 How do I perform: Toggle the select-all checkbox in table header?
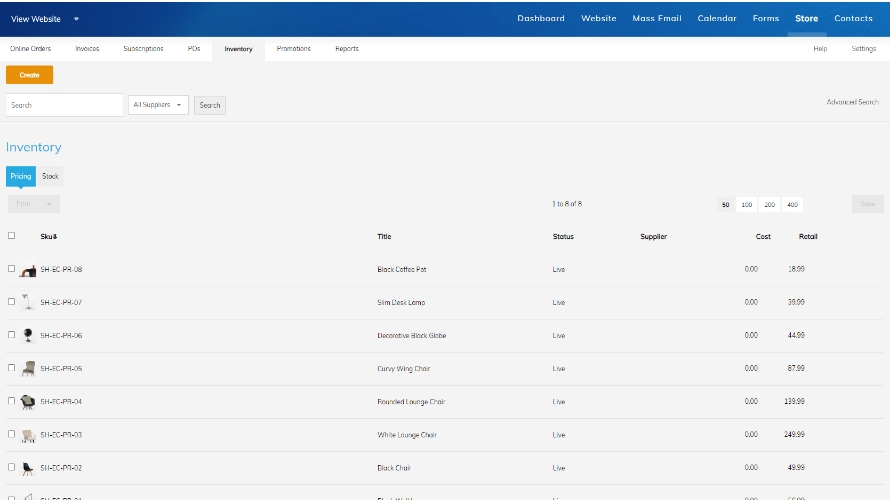coord(12,236)
